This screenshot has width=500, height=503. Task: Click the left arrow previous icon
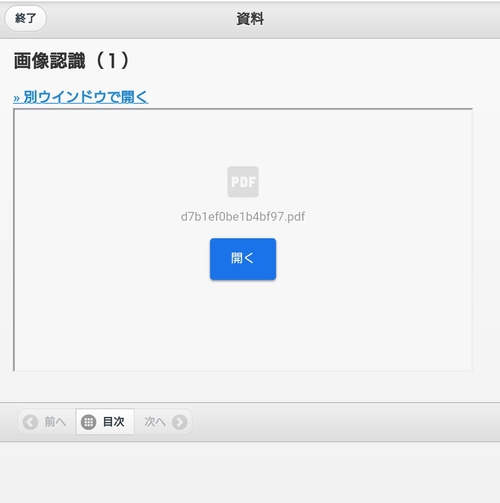[30, 422]
